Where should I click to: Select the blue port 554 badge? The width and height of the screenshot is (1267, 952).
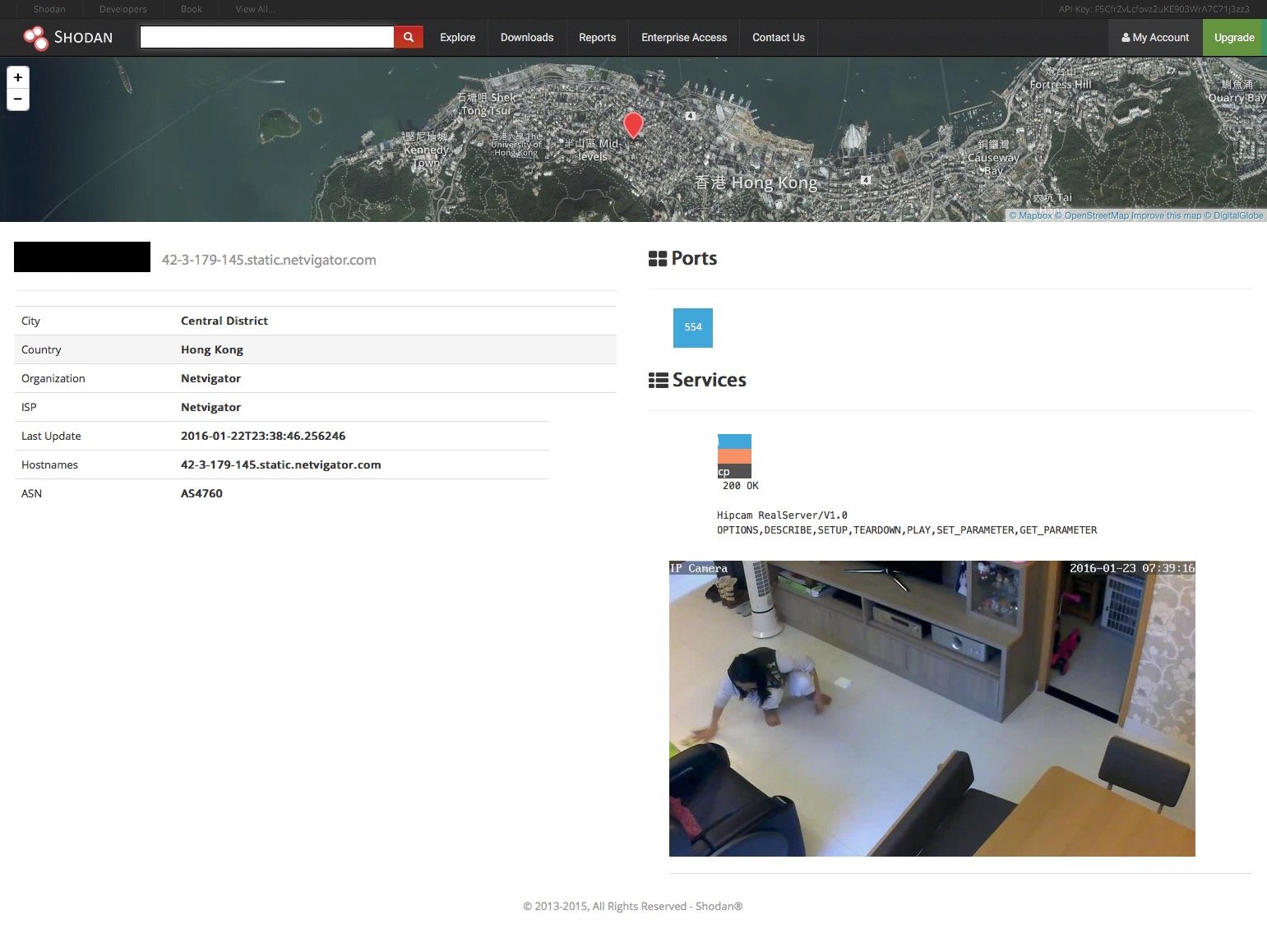[x=692, y=327]
